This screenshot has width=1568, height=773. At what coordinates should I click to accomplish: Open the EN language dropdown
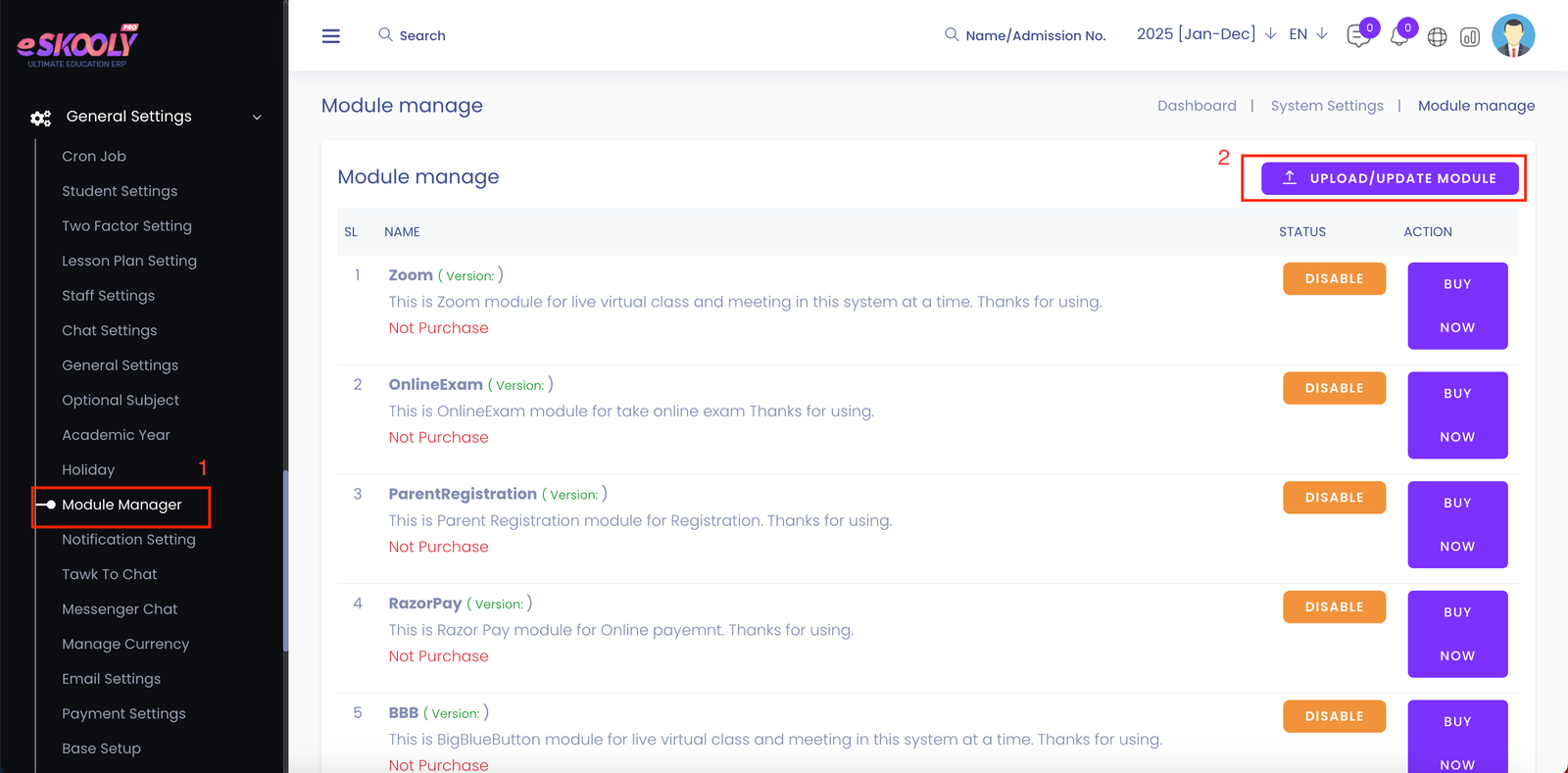pos(1307,34)
